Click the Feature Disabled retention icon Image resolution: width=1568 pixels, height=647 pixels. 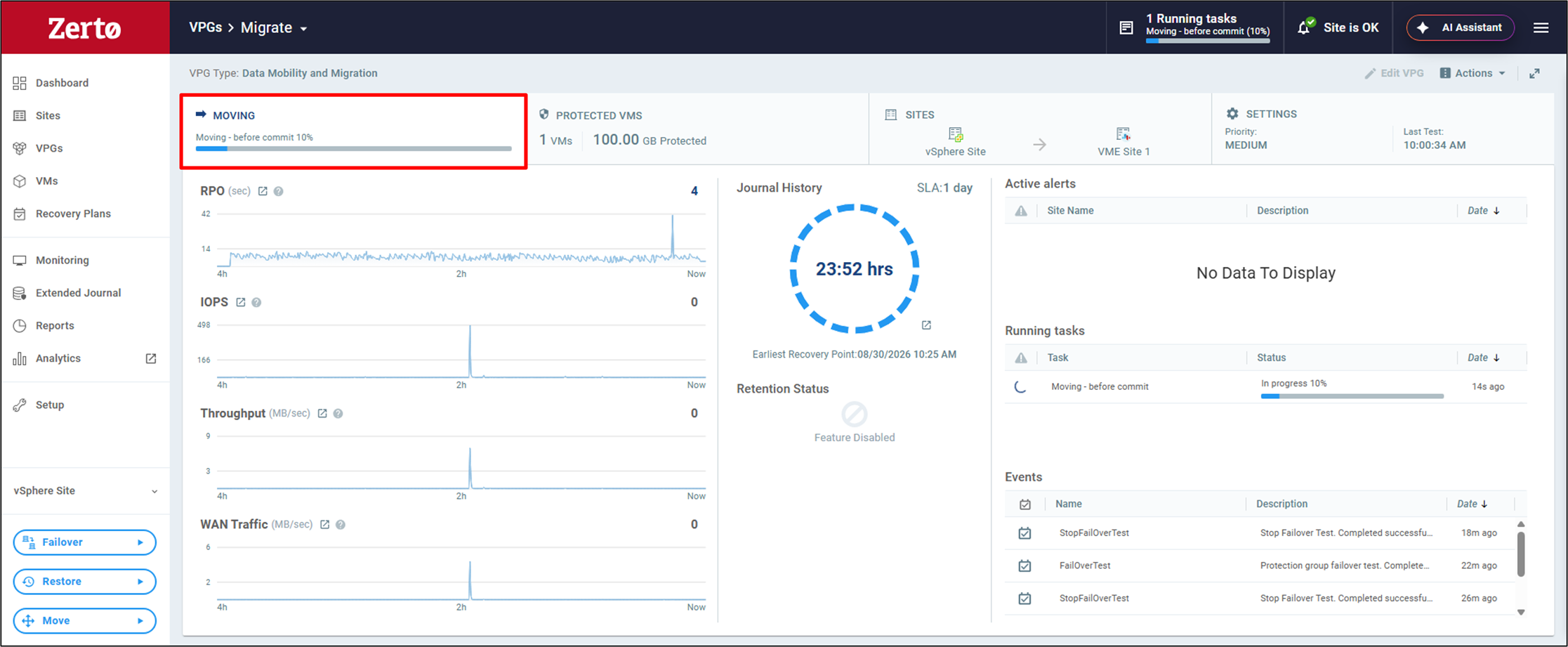[855, 414]
